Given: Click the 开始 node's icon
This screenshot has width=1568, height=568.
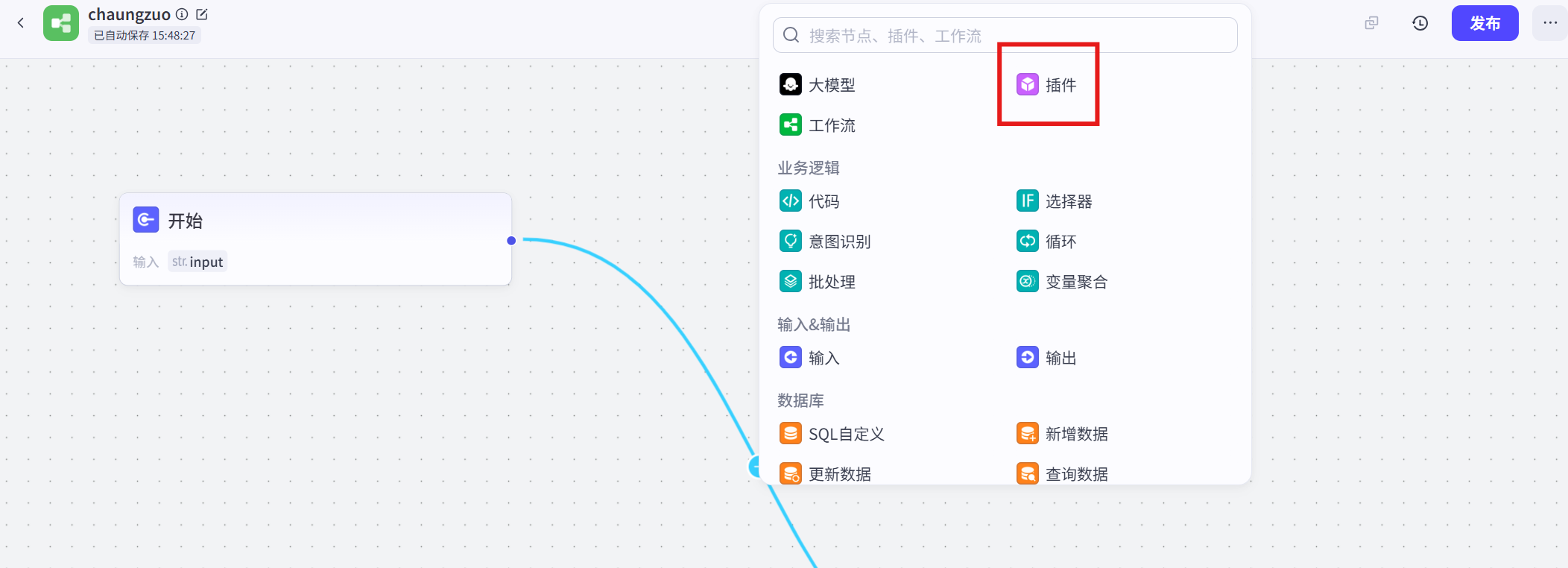Looking at the screenshot, I should click(x=146, y=220).
